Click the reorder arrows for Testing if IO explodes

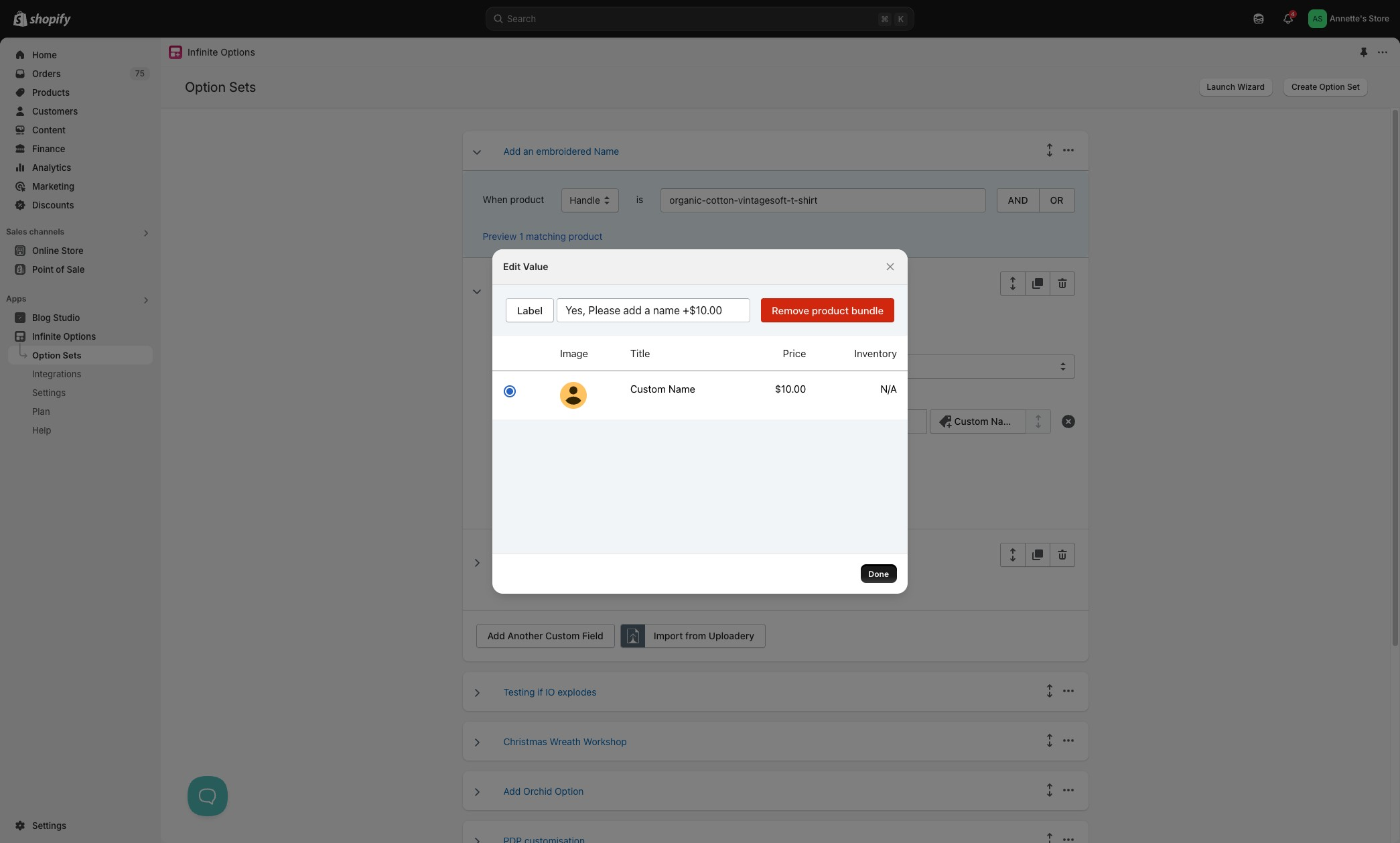(1049, 692)
